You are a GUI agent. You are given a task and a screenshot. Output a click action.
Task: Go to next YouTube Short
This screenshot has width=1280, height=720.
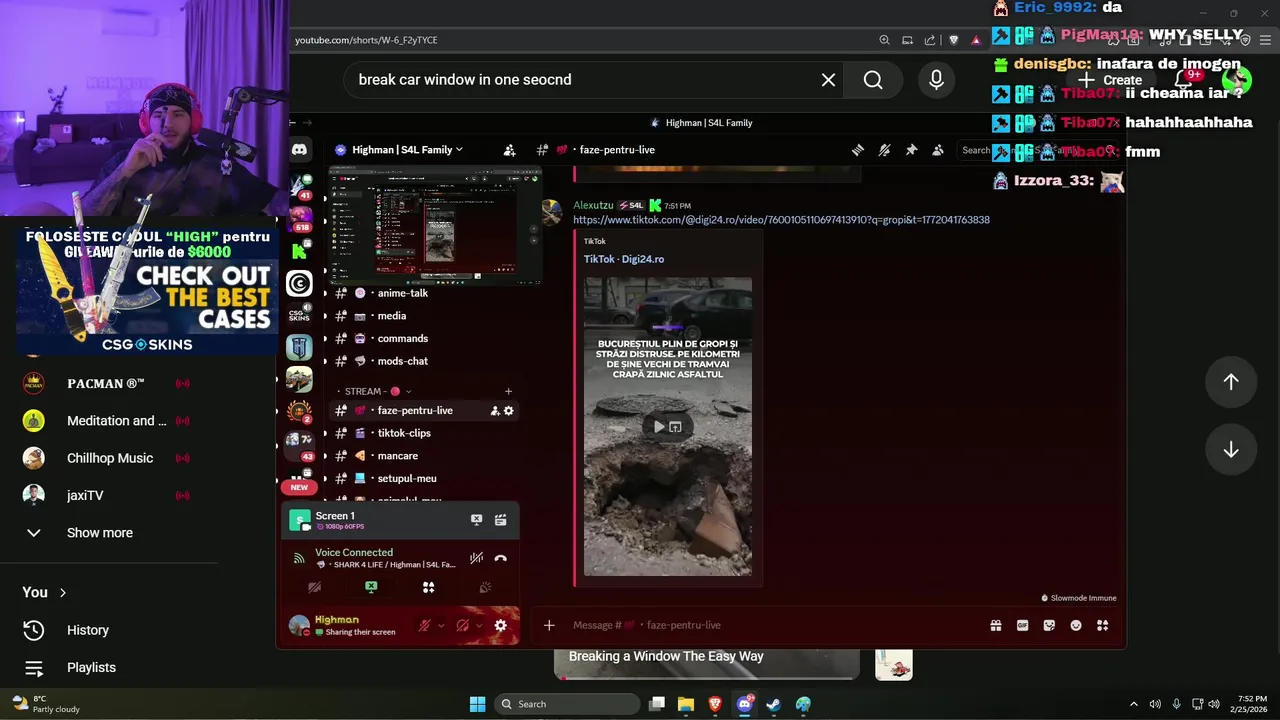pyautogui.click(x=1231, y=450)
